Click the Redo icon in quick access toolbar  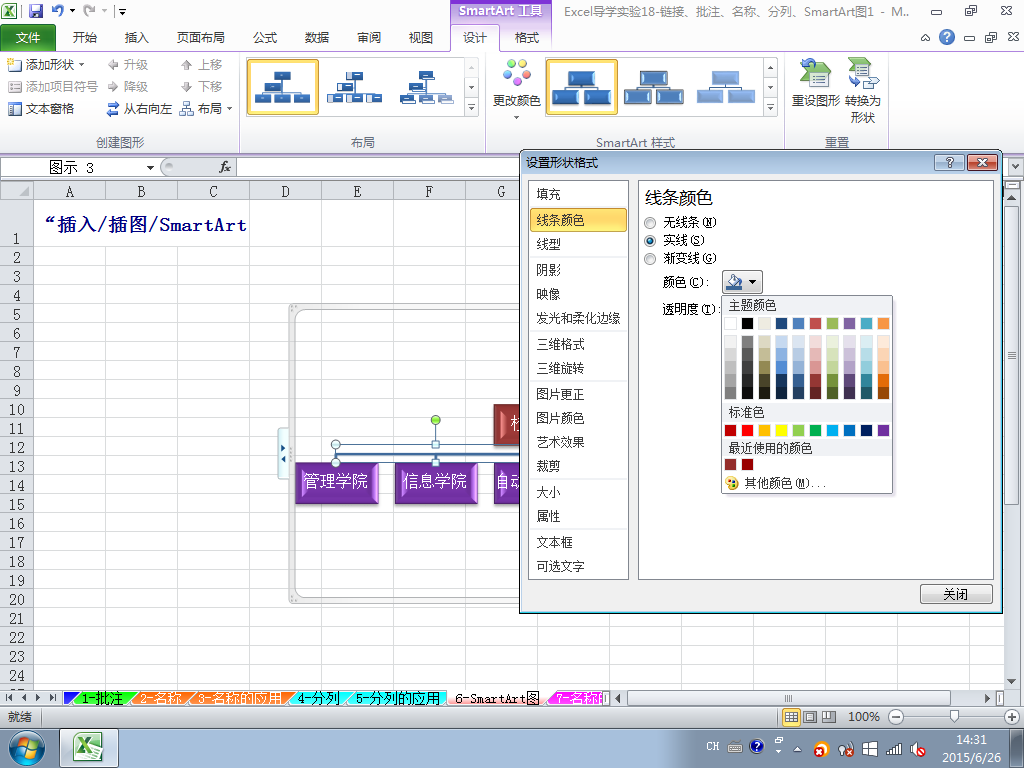click(89, 10)
